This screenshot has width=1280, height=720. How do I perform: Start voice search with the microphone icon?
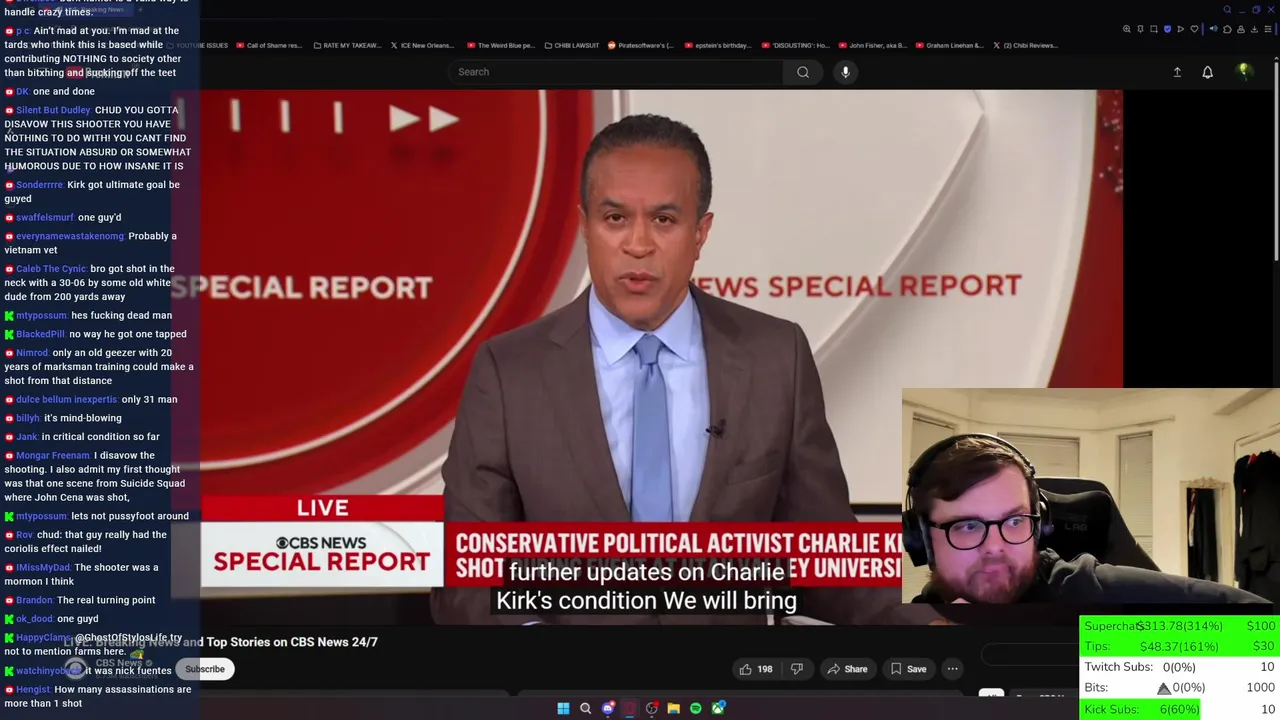coord(845,72)
